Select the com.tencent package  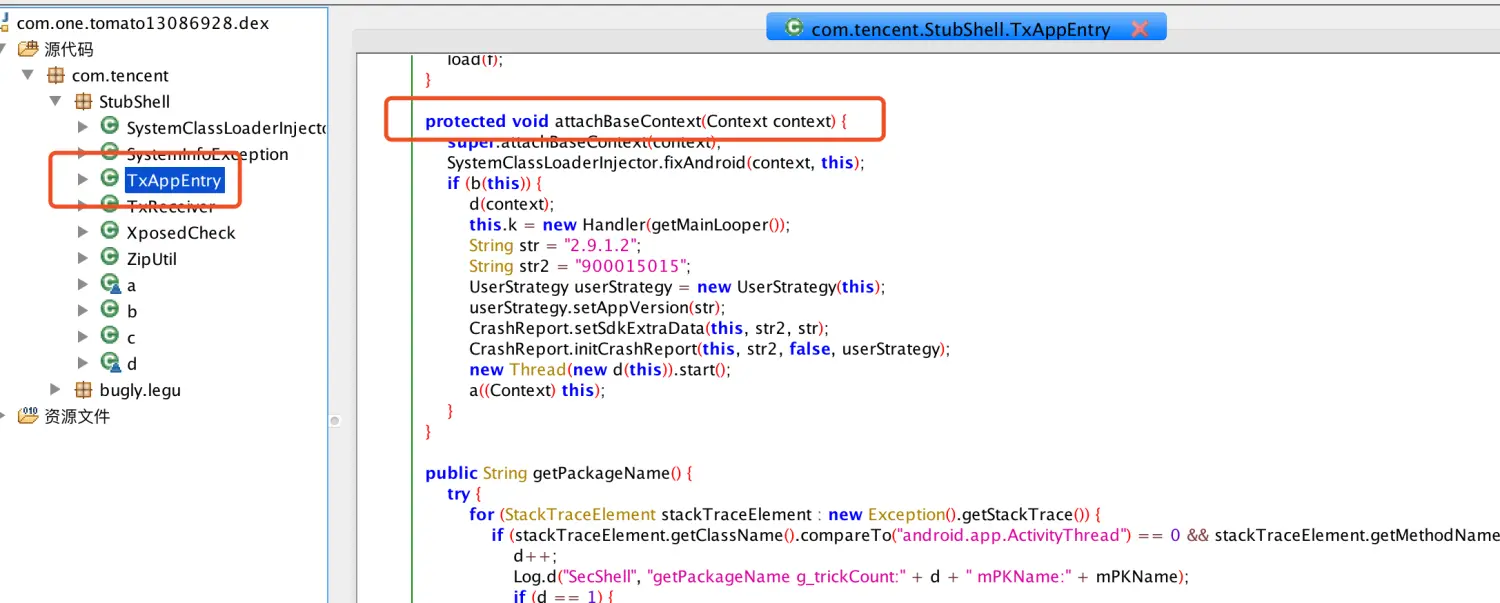[120, 75]
